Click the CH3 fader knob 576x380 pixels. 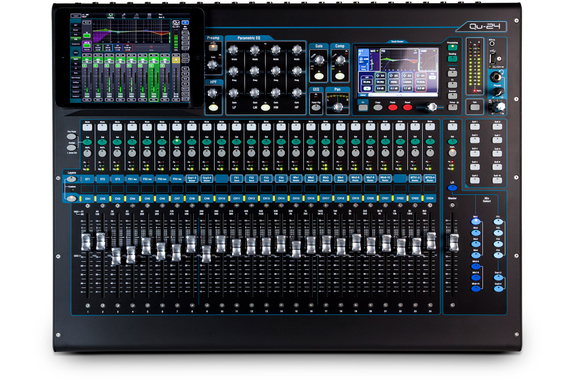(x=116, y=256)
